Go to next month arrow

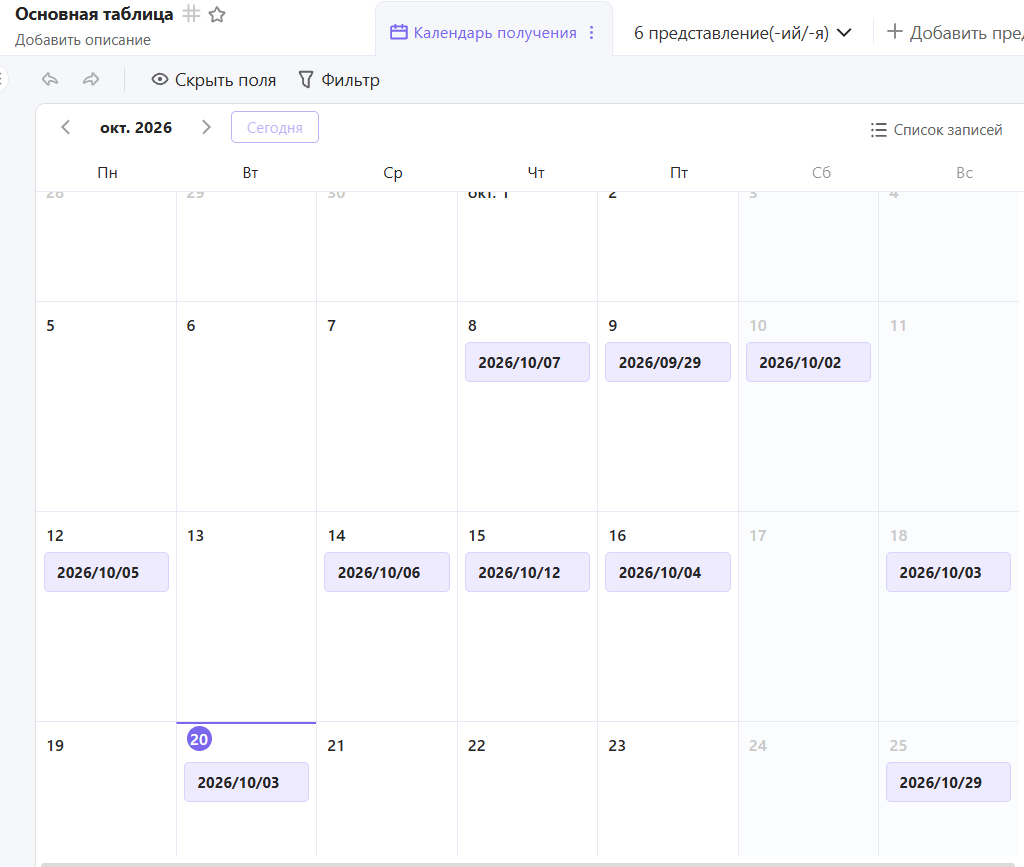(x=206, y=127)
